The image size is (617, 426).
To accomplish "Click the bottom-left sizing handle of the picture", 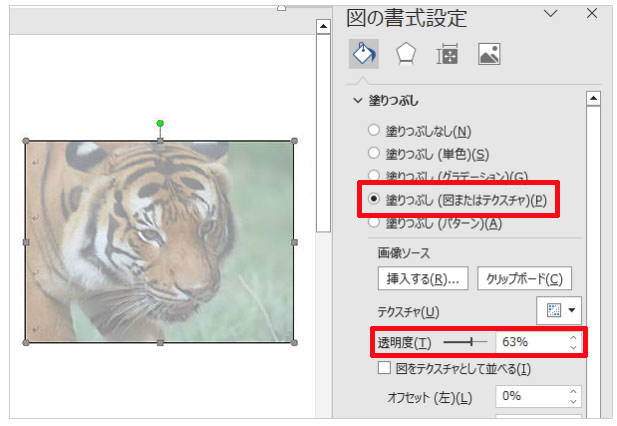I will pyautogui.click(x=26, y=343).
